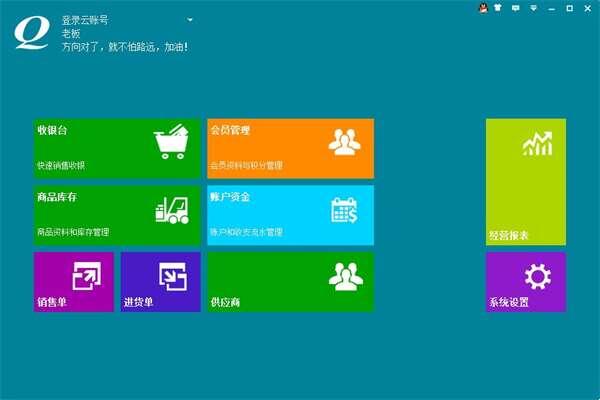Open 会员管理 member management tile

[290, 148]
